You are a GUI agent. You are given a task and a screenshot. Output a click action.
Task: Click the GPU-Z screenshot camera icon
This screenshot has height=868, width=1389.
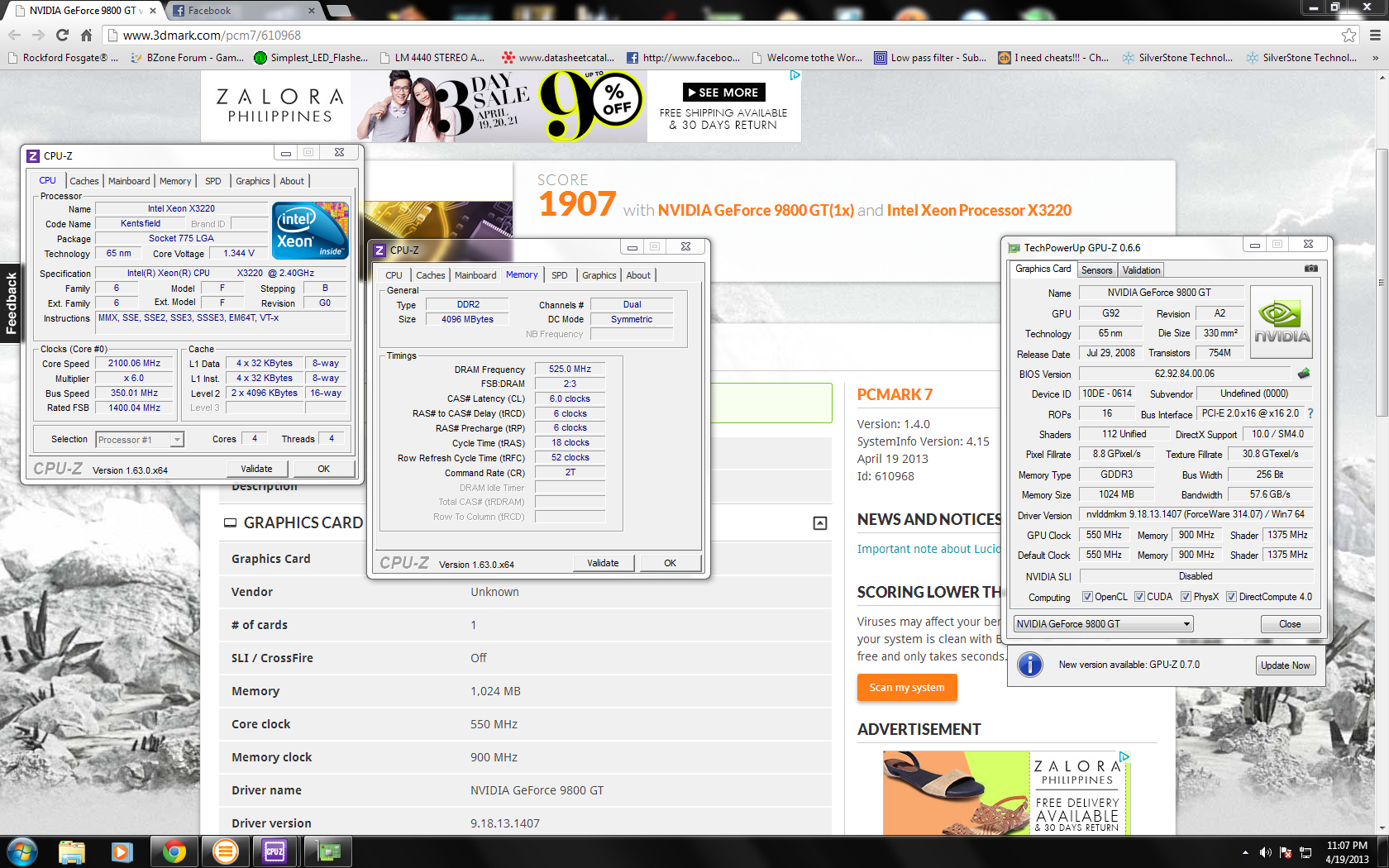pyautogui.click(x=1311, y=269)
